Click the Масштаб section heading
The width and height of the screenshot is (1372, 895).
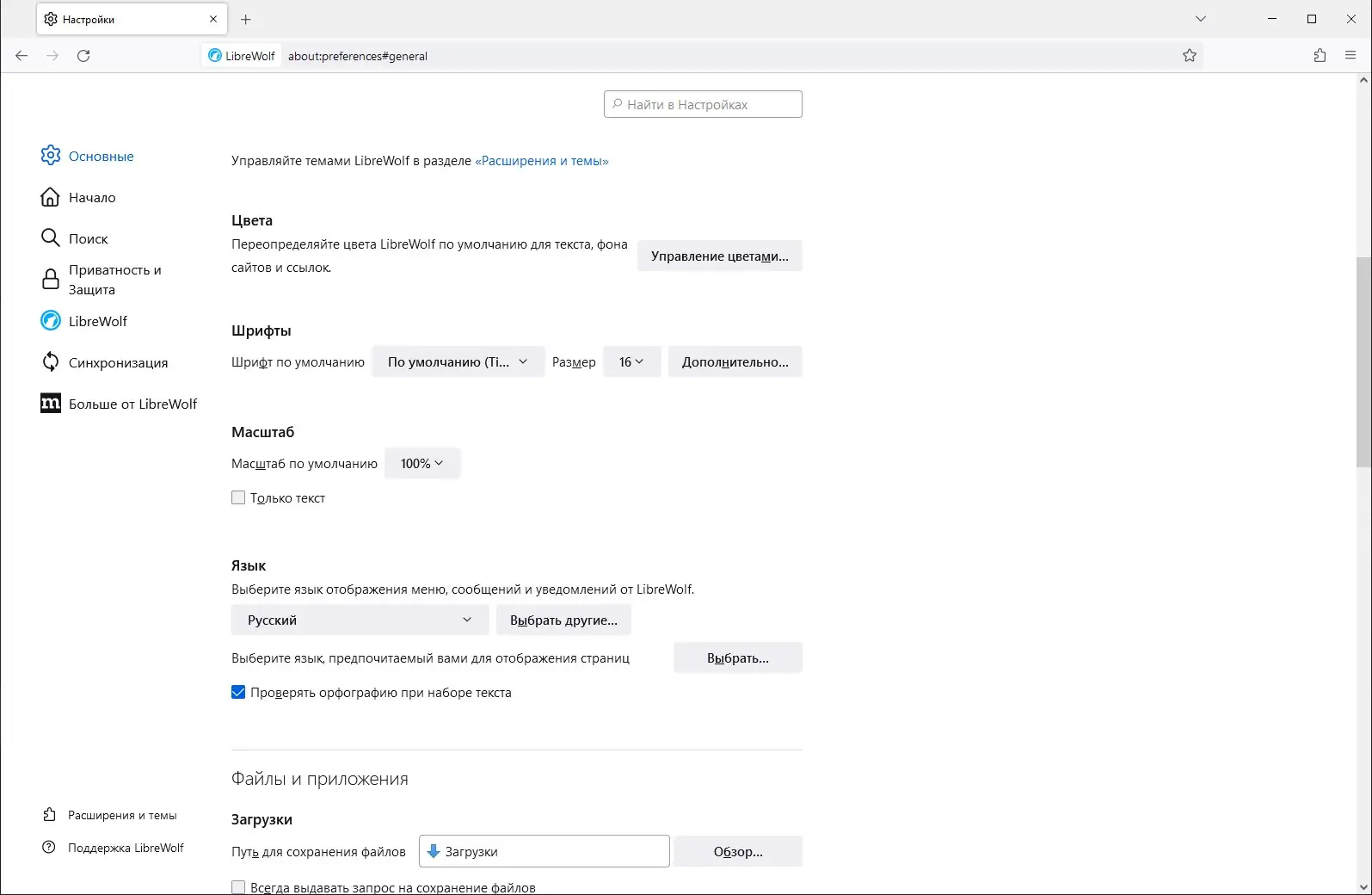pos(263,432)
